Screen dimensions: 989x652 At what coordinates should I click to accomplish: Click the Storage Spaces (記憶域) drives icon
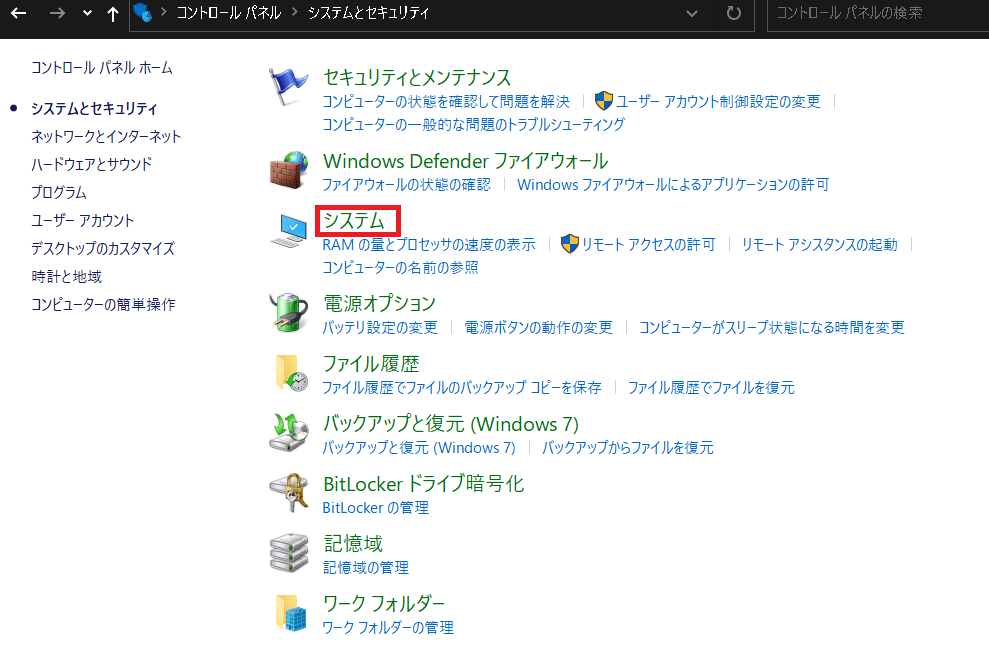(289, 553)
